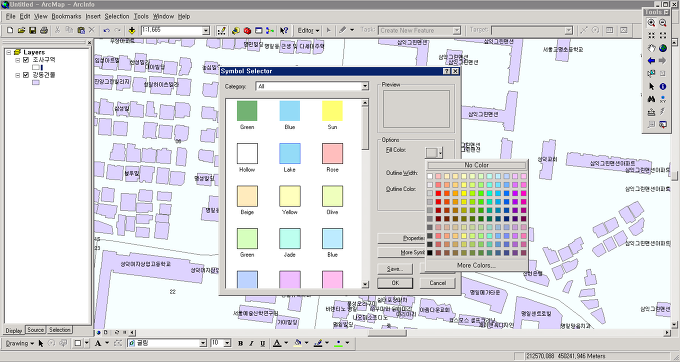The width and height of the screenshot is (680, 362).
Task: Select the Zoom Out tool
Action: [663, 23]
